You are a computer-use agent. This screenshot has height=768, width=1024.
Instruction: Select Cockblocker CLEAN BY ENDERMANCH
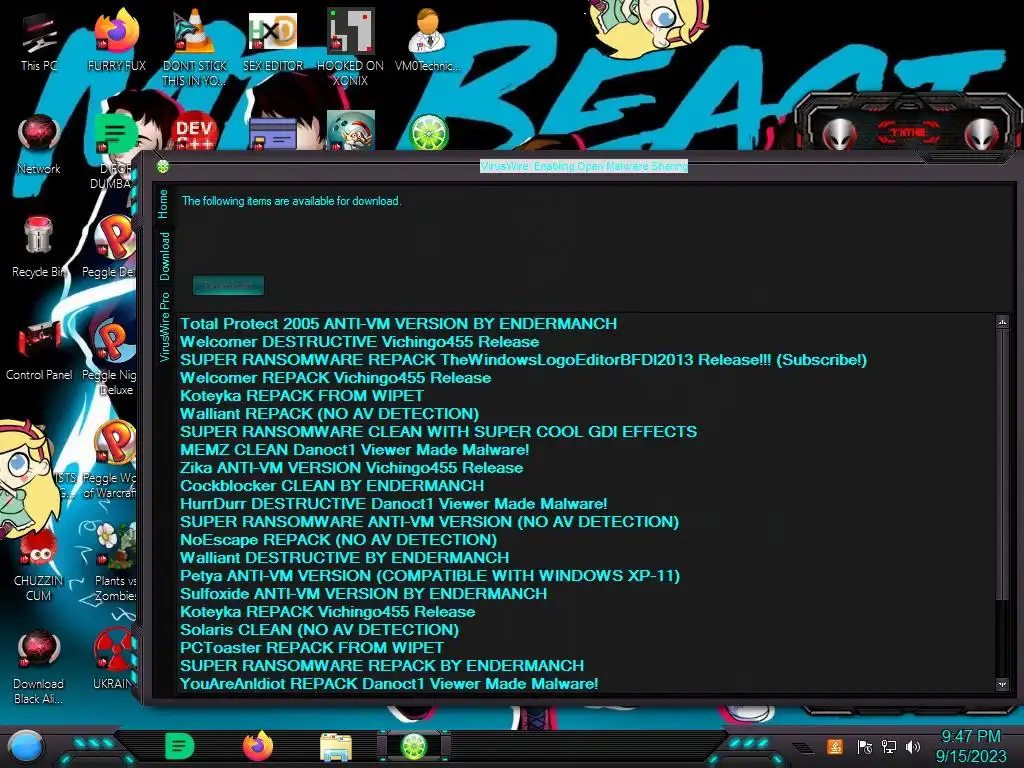click(x=332, y=486)
